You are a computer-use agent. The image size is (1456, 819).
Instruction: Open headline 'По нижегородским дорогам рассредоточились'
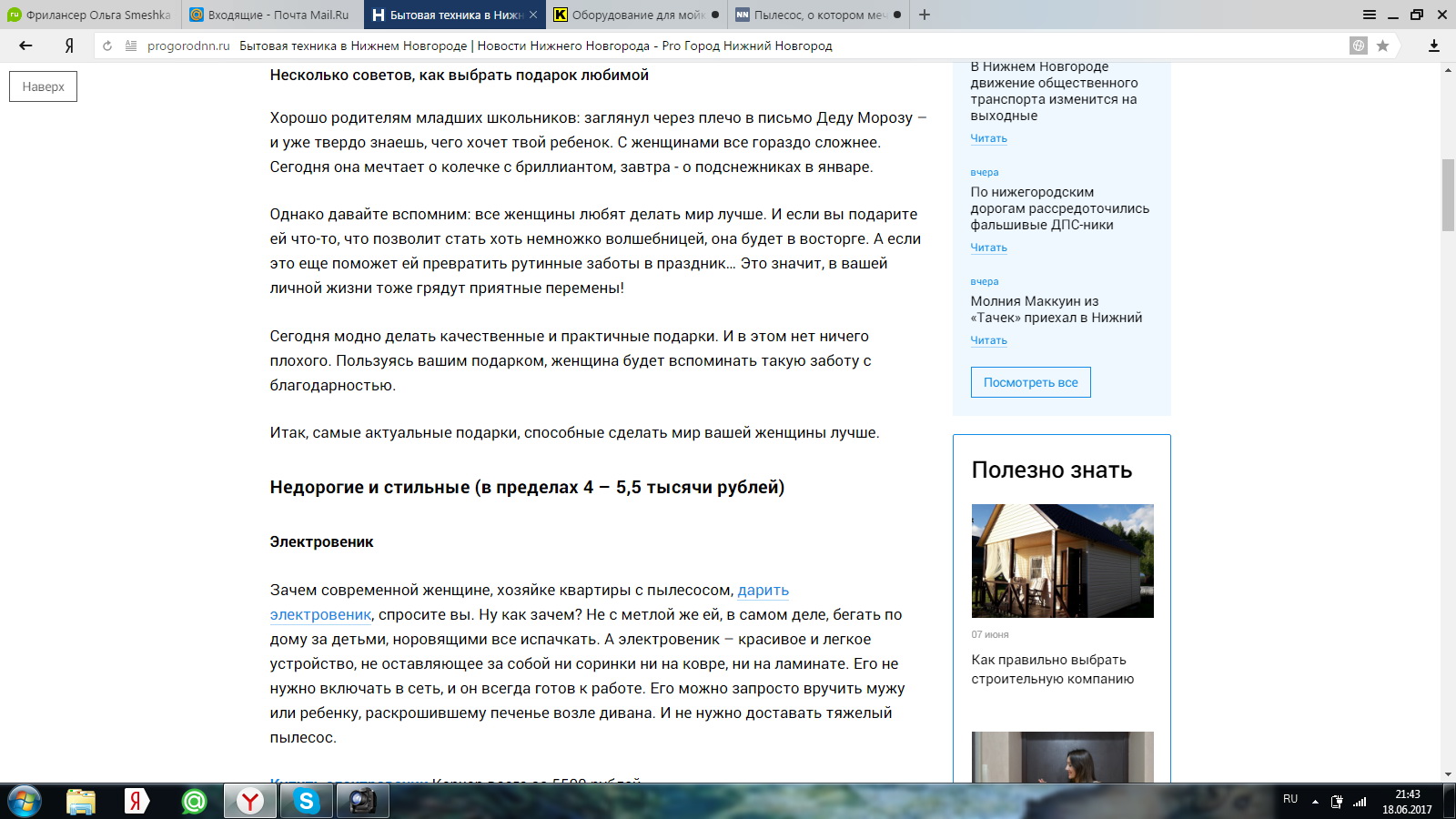point(1059,208)
